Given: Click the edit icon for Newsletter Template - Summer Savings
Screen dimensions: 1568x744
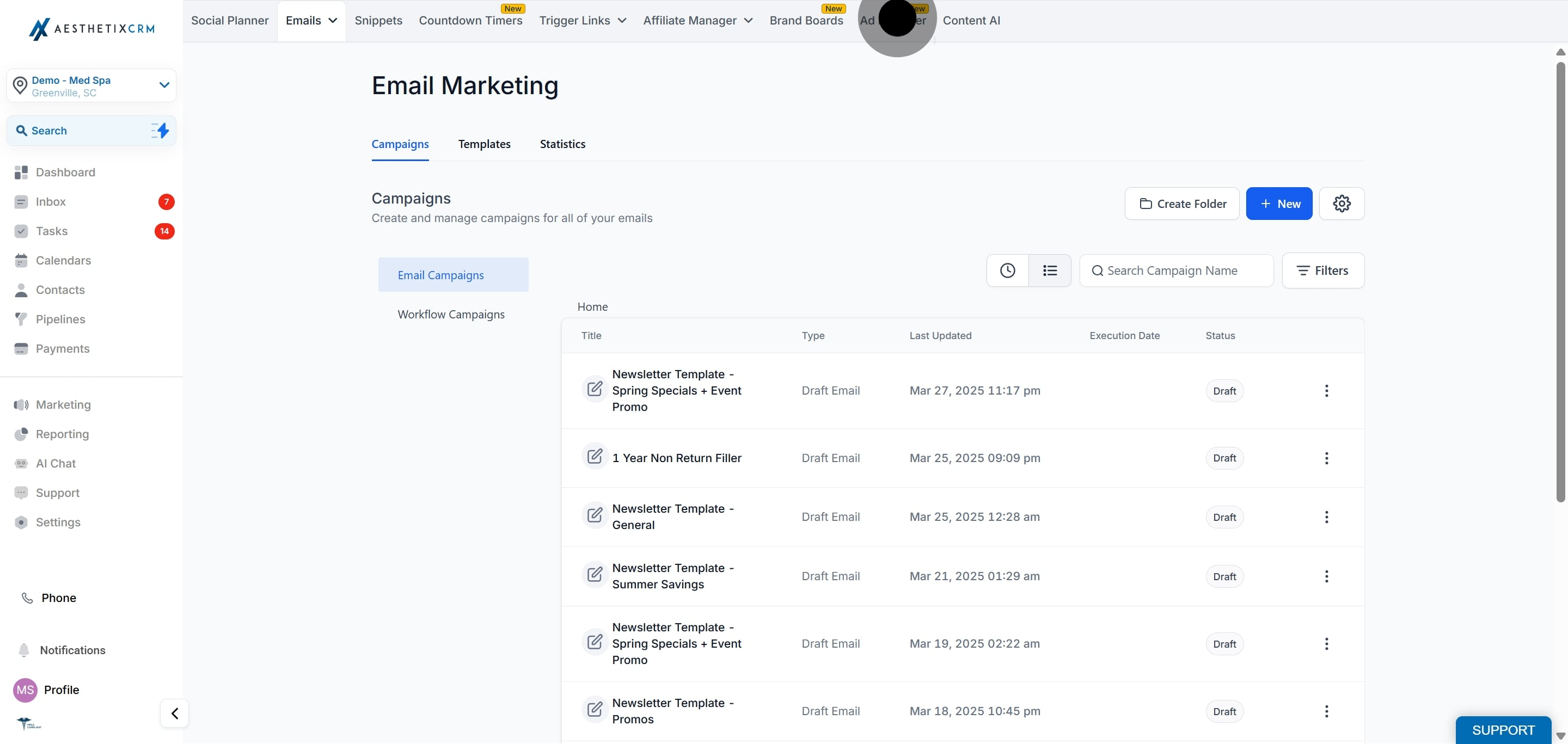Looking at the screenshot, I should [595, 575].
